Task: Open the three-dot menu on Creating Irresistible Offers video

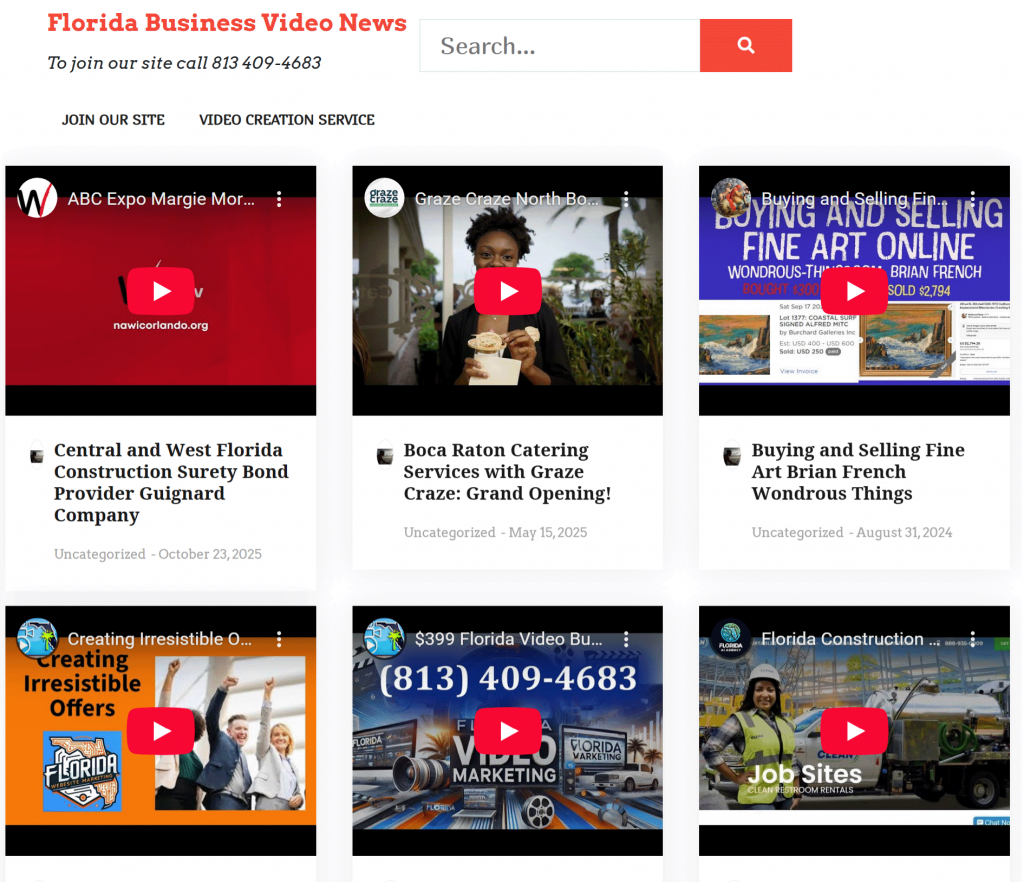Action: pos(279,639)
